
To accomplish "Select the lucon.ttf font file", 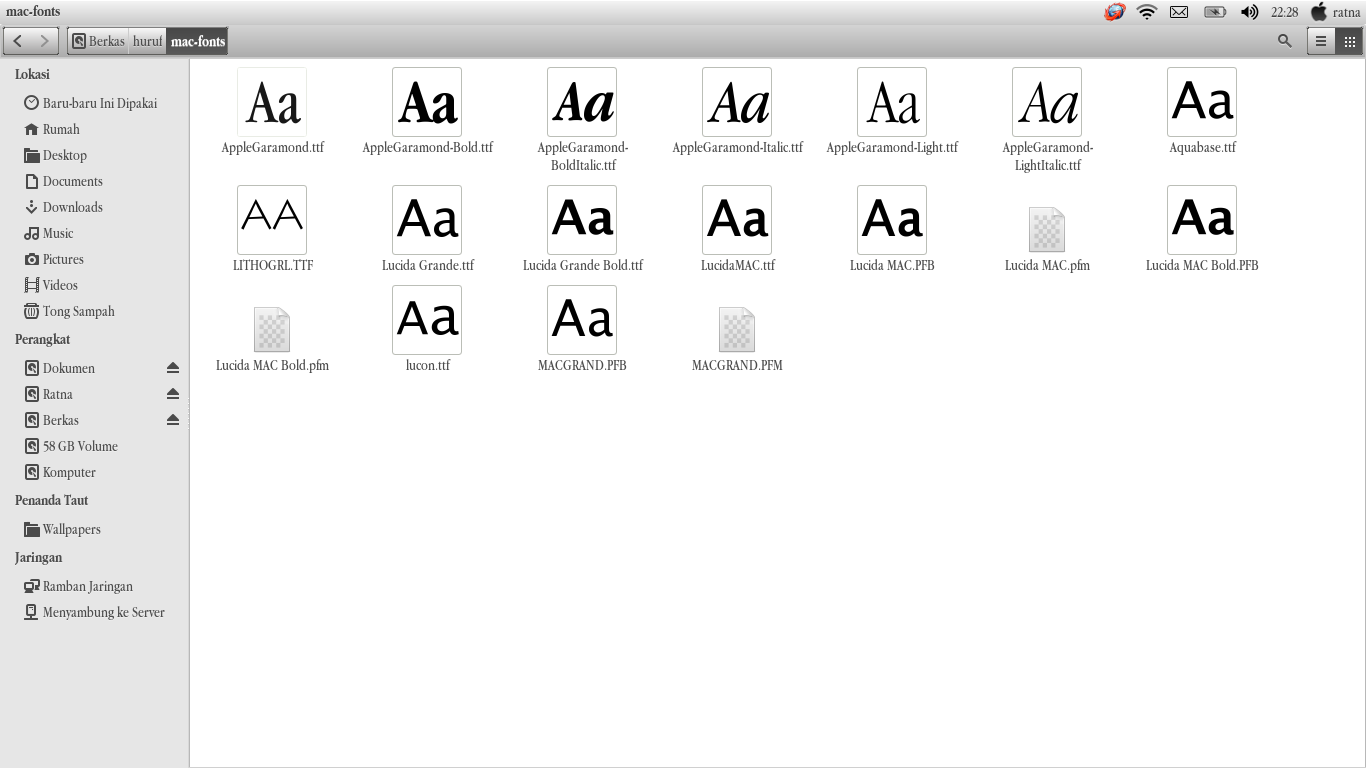I will (427, 329).
